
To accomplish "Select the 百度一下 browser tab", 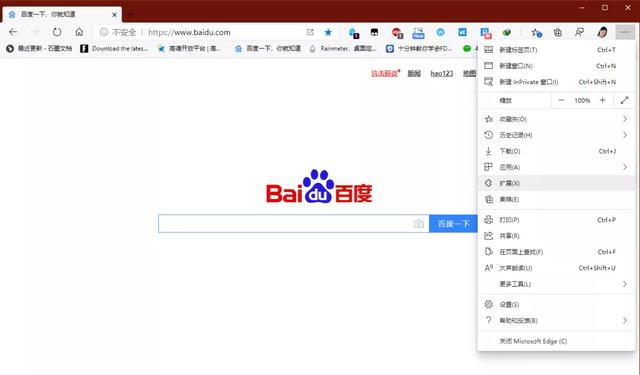I will tap(62, 14).
